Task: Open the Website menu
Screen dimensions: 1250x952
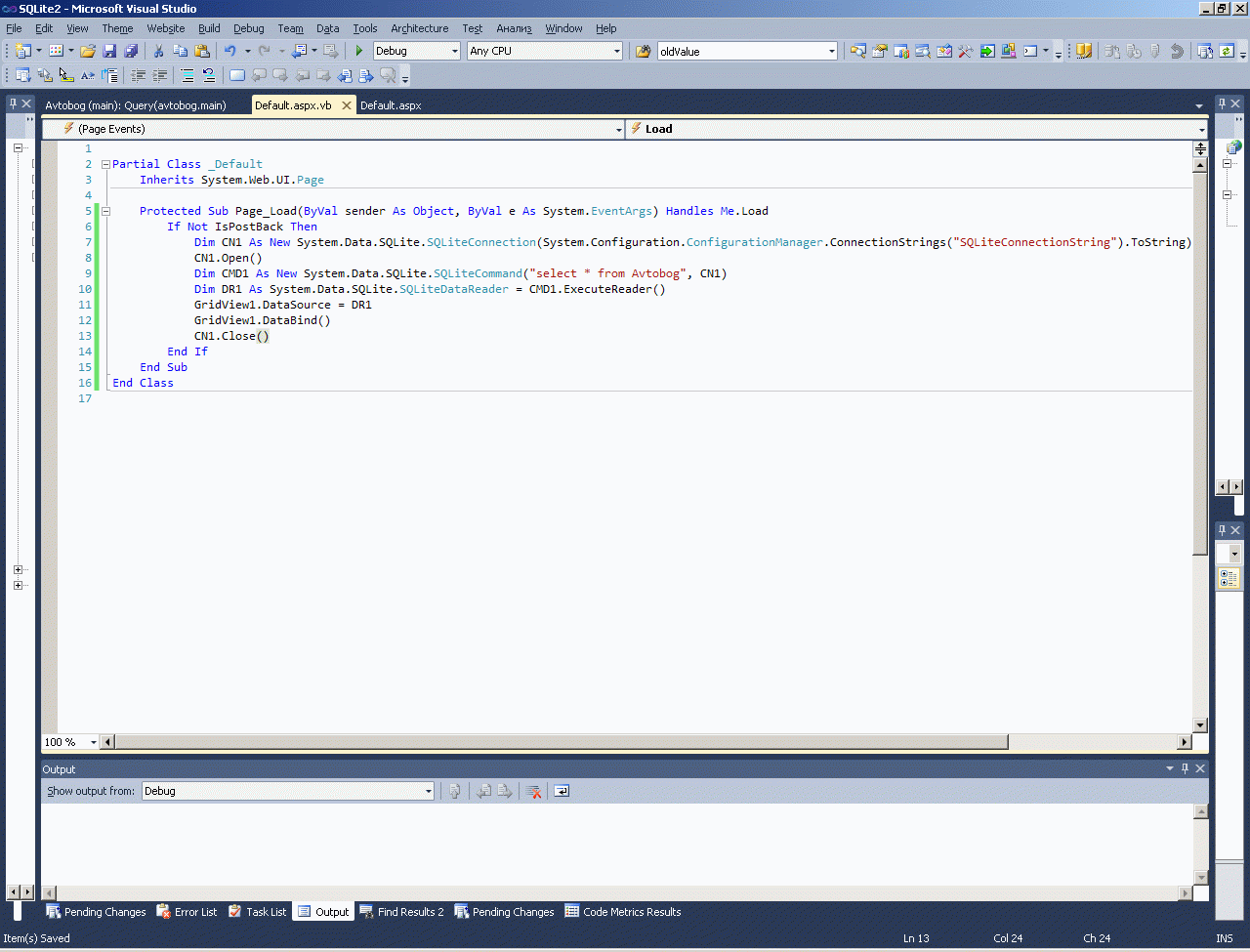Action: [x=166, y=28]
